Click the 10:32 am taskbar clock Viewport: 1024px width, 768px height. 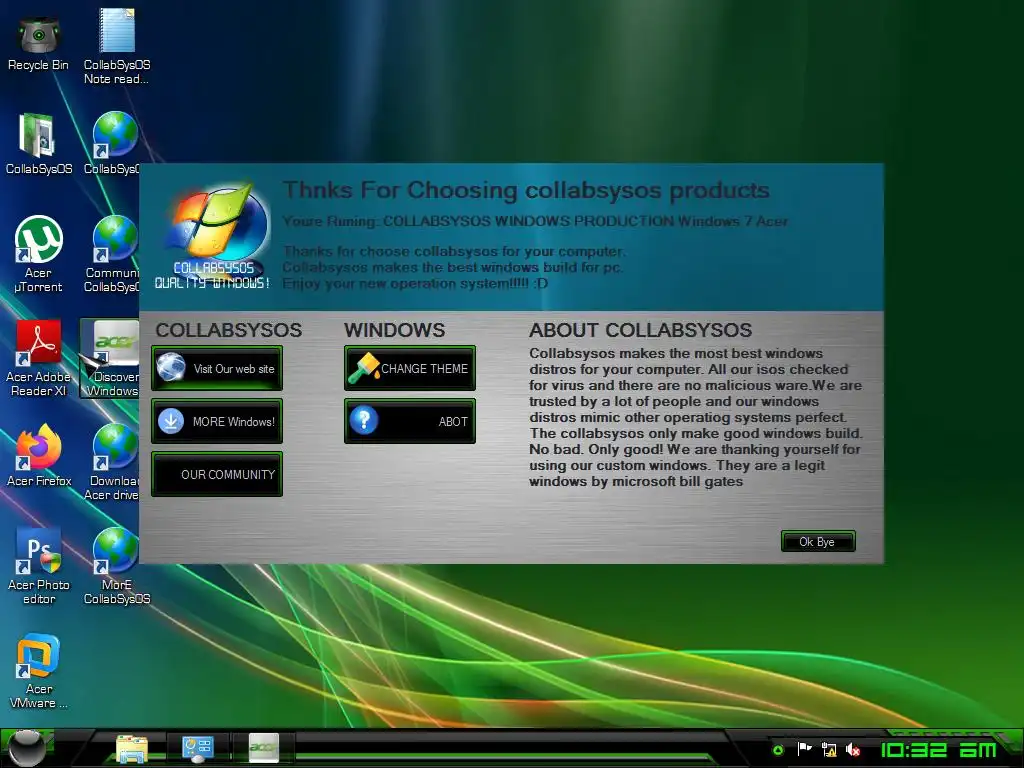pyautogui.click(x=938, y=750)
